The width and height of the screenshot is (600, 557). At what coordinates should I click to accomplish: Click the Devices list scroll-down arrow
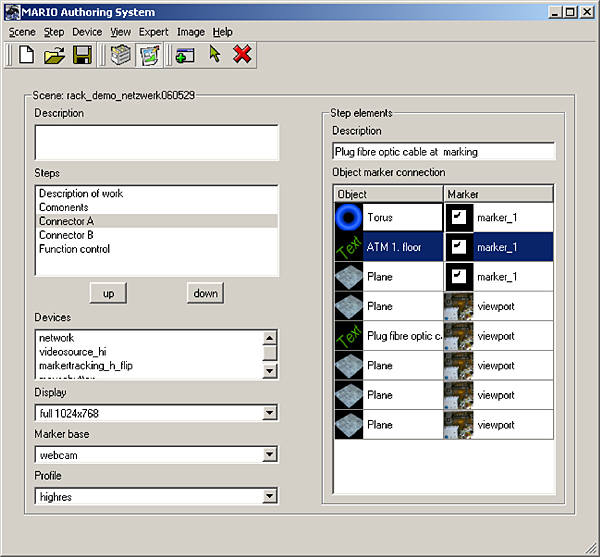[269, 371]
